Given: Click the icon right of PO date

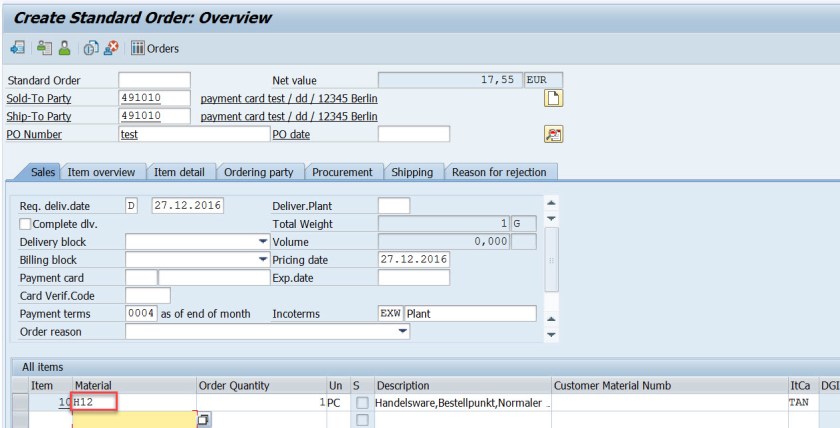Looking at the screenshot, I should click(553, 134).
